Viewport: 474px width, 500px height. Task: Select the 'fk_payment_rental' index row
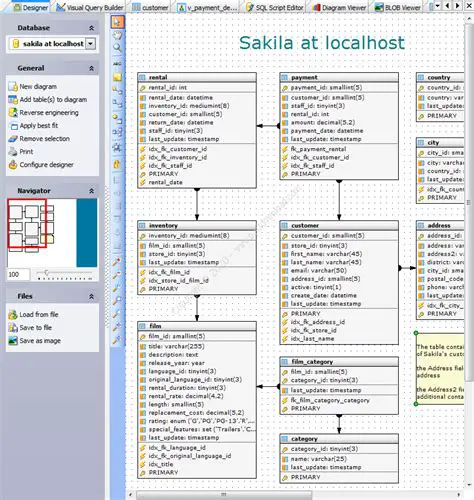tap(339, 149)
